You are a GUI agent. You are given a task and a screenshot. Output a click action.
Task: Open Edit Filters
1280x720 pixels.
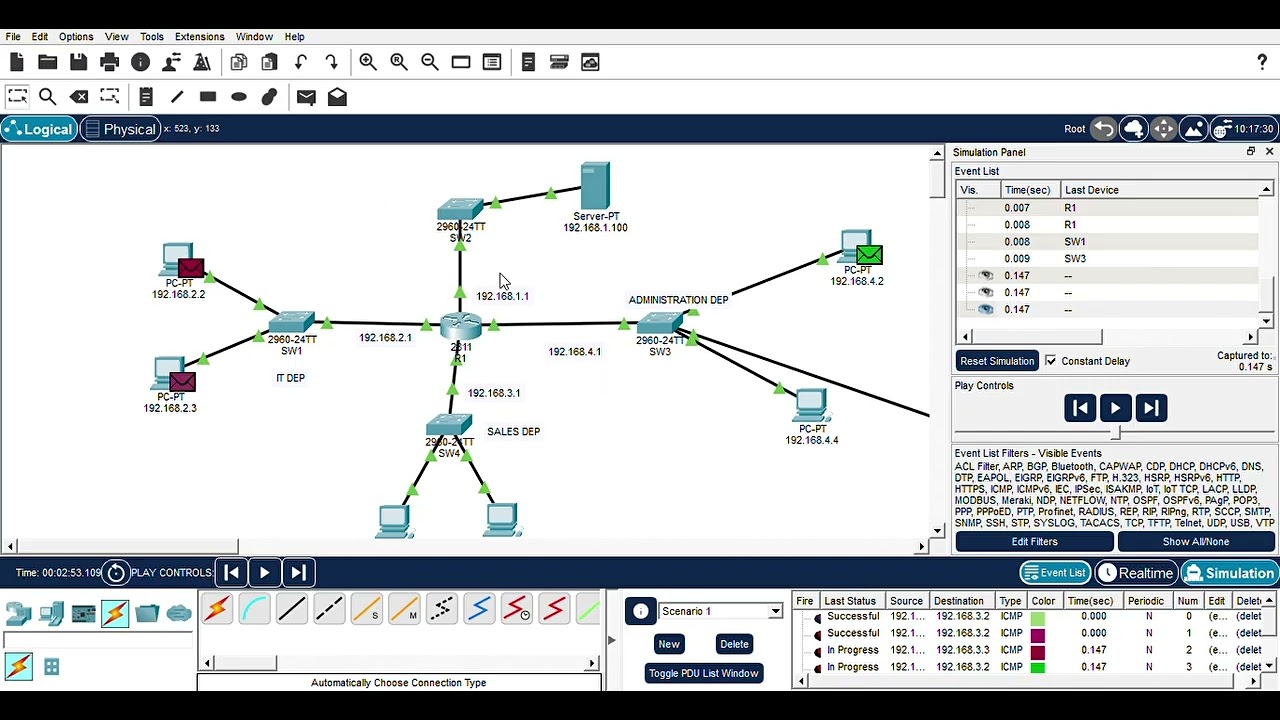coord(1034,542)
